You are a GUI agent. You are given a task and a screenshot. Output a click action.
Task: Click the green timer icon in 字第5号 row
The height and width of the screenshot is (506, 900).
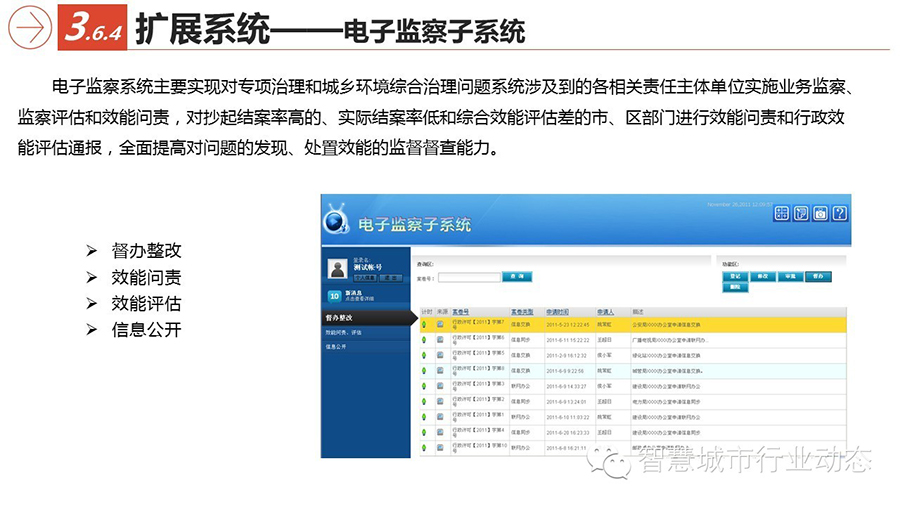[424, 356]
